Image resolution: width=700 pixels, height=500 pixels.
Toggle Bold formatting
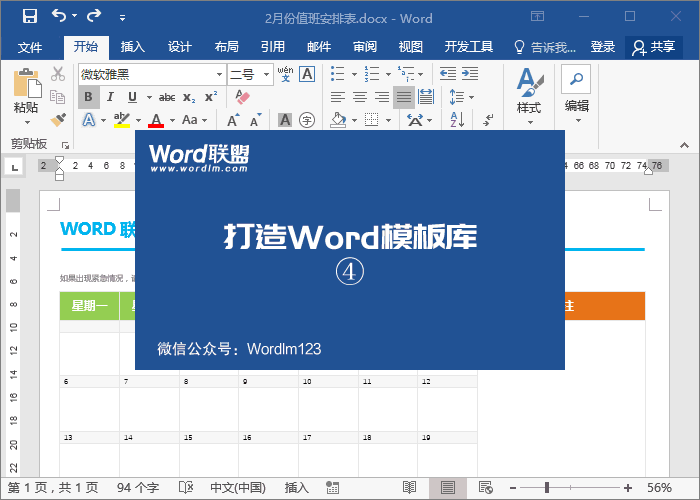point(88,97)
